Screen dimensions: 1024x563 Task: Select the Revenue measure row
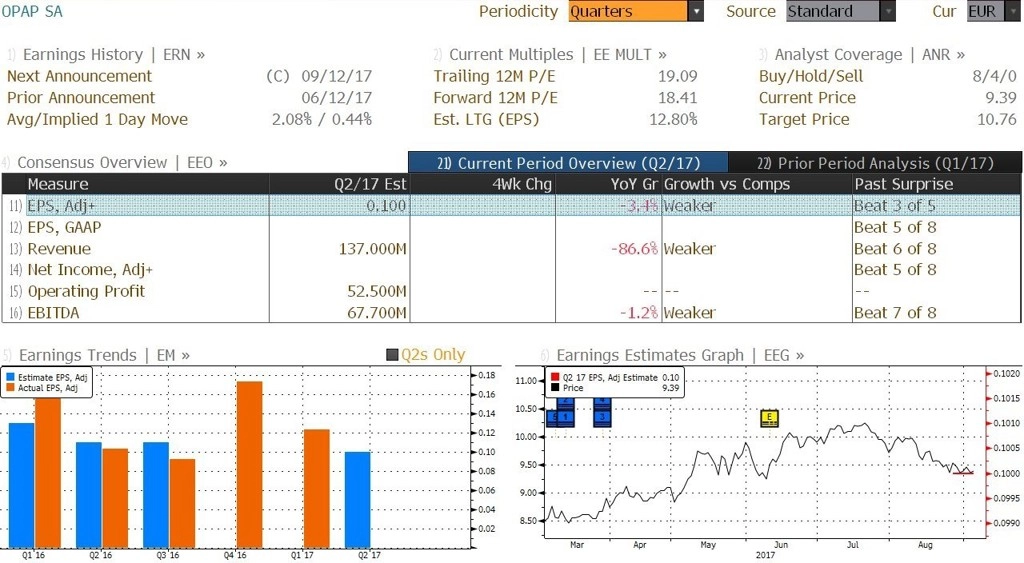[511, 249]
